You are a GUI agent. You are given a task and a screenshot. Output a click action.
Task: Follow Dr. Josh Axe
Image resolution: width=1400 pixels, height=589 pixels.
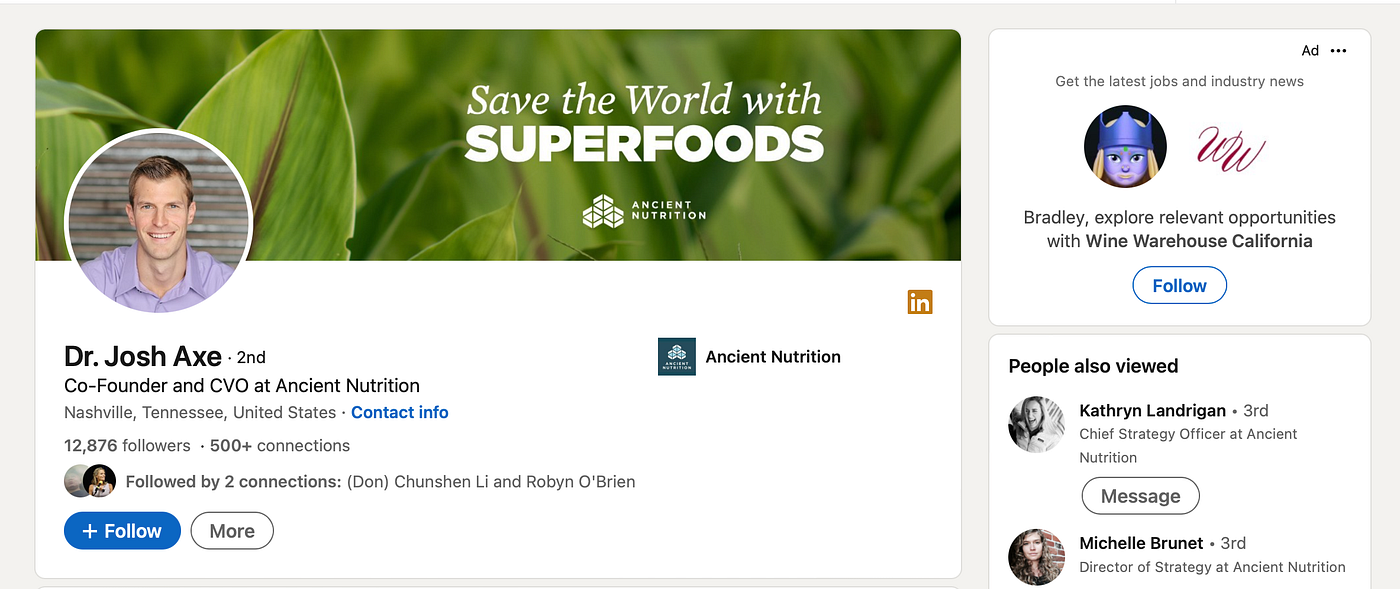pos(122,531)
